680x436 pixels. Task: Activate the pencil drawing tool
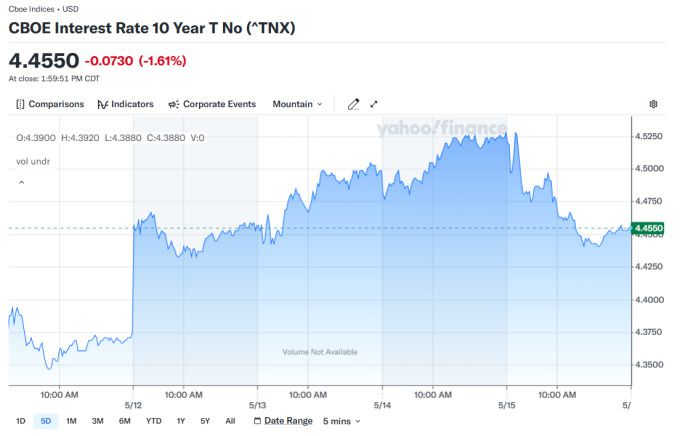[353, 104]
